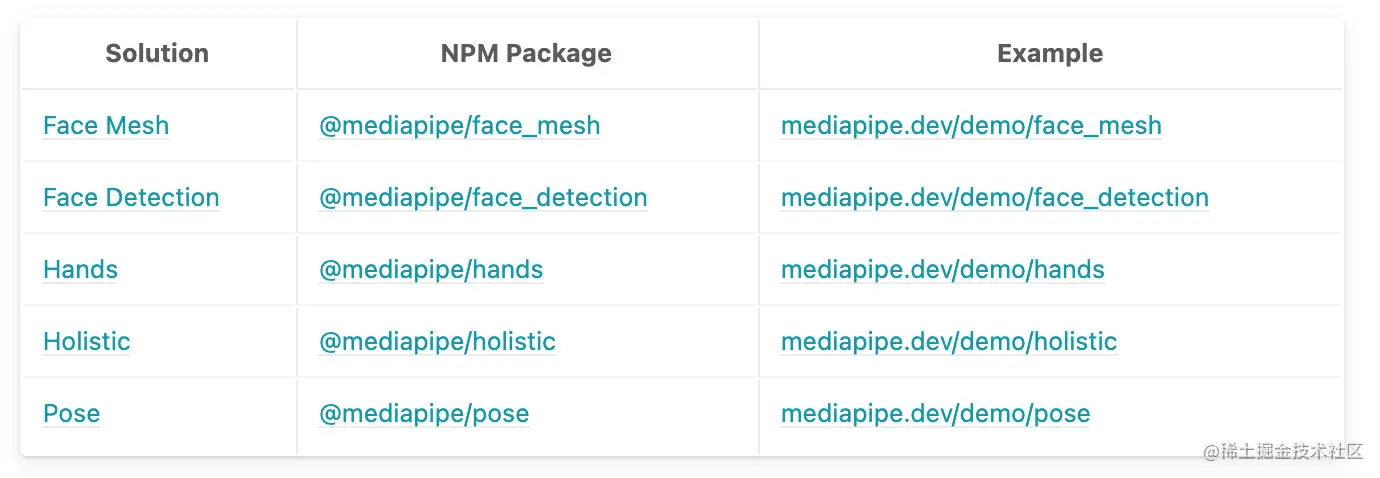Click the Pose solution link
Screen dimensions: 1380x478
point(72,414)
